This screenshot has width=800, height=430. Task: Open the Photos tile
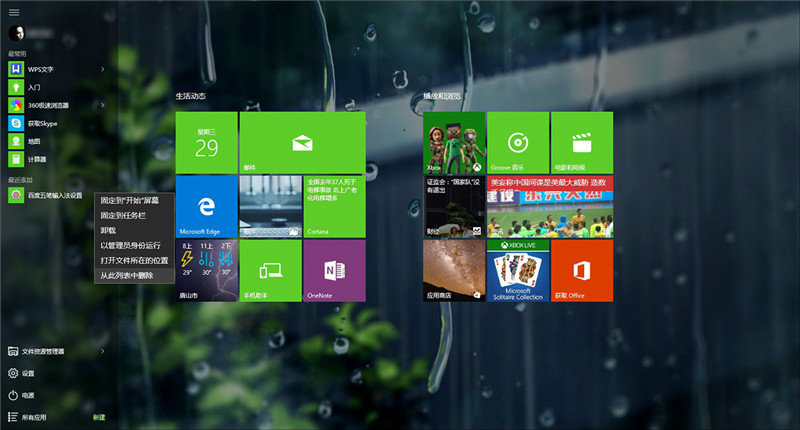click(x=270, y=207)
